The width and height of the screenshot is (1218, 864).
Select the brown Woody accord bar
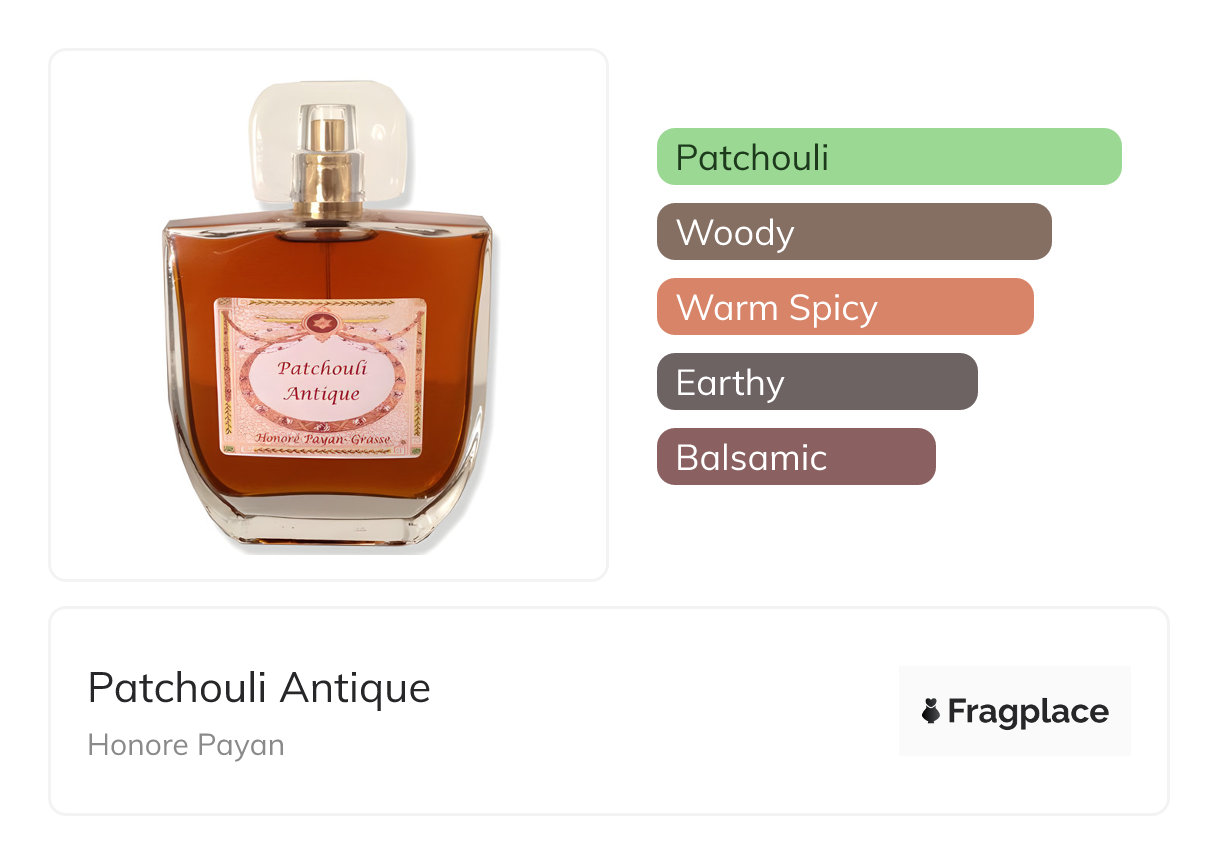tap(854, 232)
